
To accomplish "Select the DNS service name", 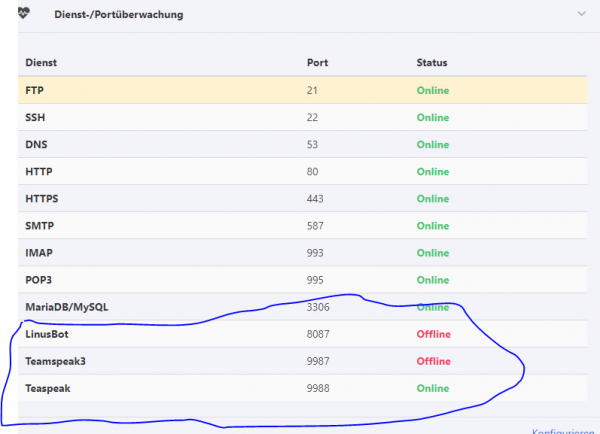I will [36, 145].
